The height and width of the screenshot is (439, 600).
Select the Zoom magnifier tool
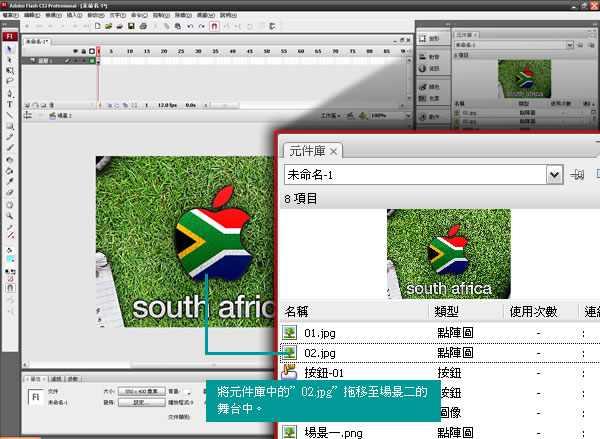click(10, 216)
